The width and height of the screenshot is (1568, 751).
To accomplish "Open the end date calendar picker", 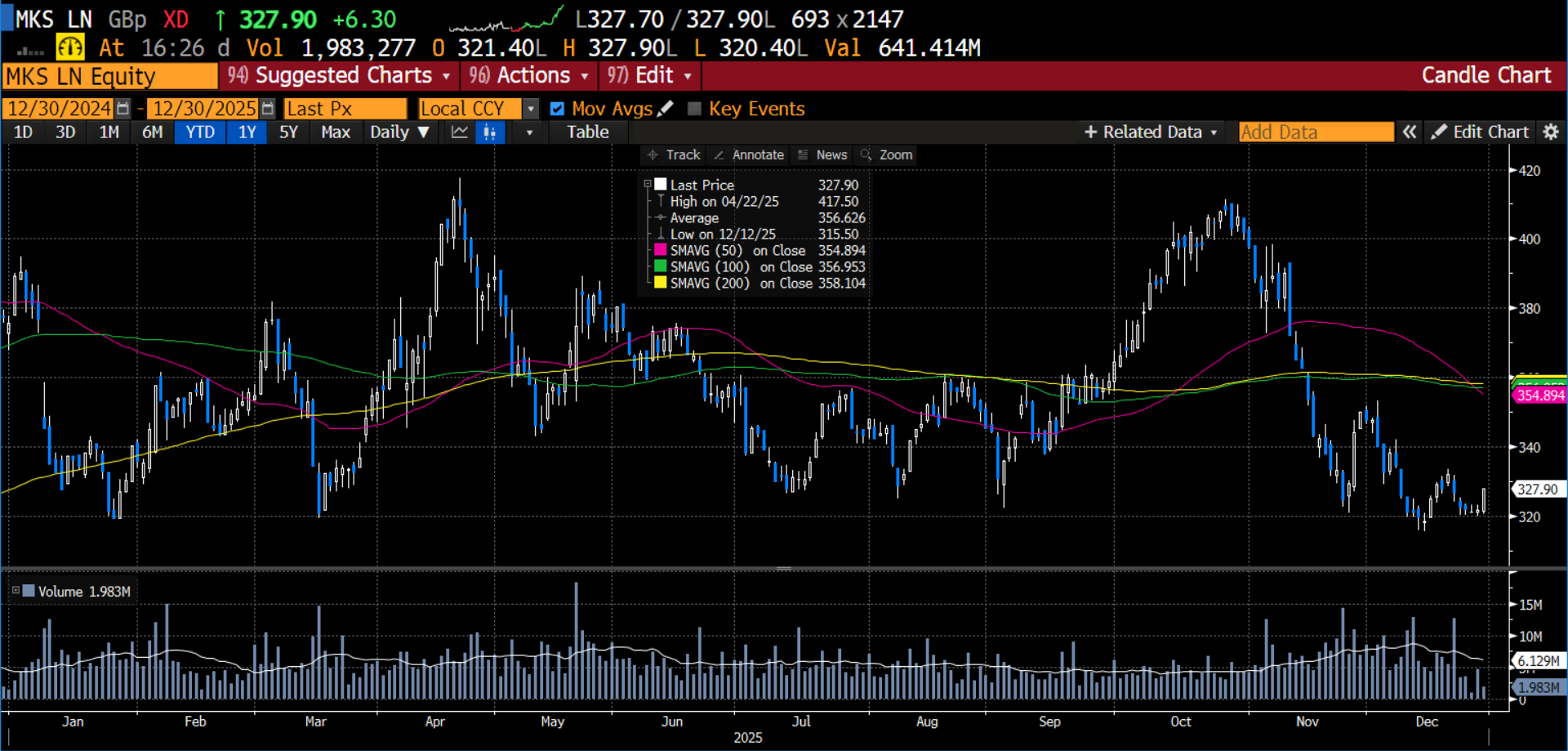I will point(268,109).
